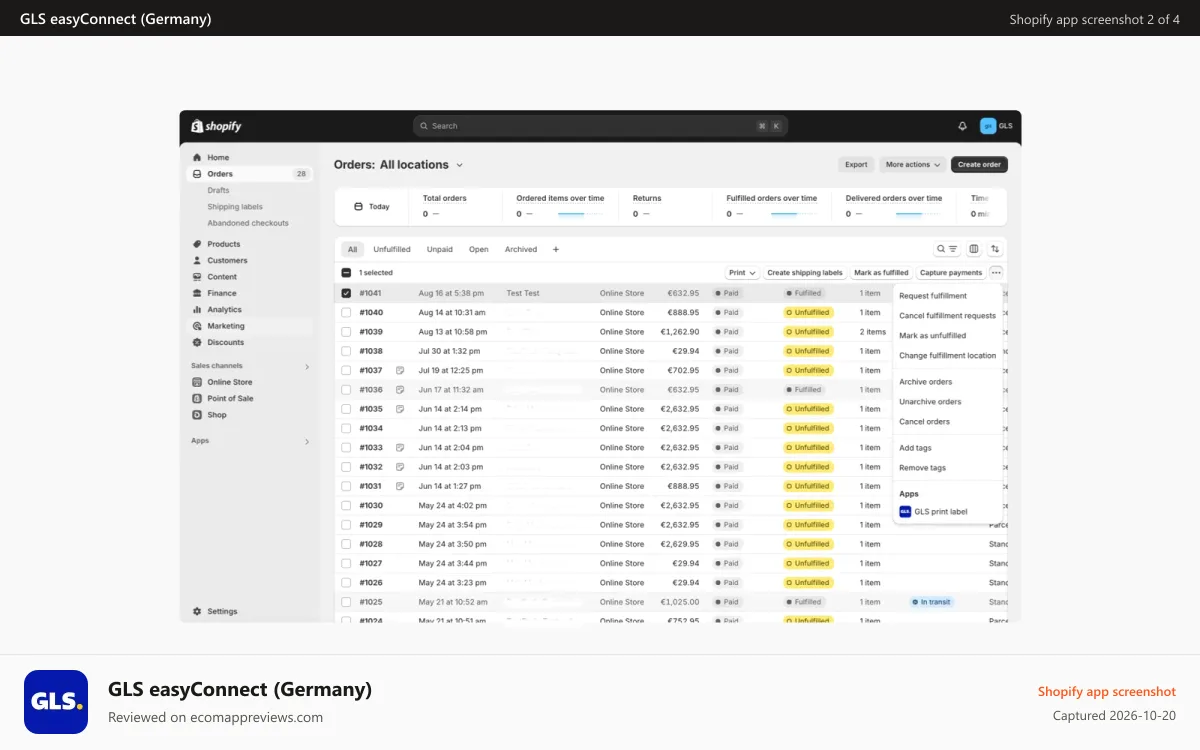Open the notifications bell
The height and width of the screenshot is (750, 1200).
[x=962, y=126]
